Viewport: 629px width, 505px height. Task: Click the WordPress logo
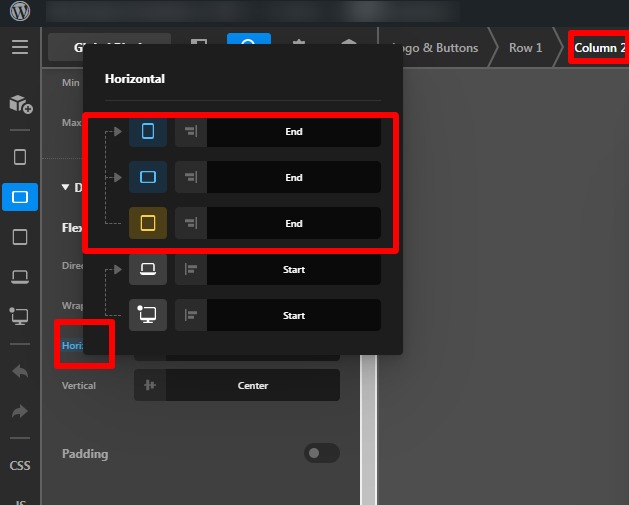click(20, 13)
